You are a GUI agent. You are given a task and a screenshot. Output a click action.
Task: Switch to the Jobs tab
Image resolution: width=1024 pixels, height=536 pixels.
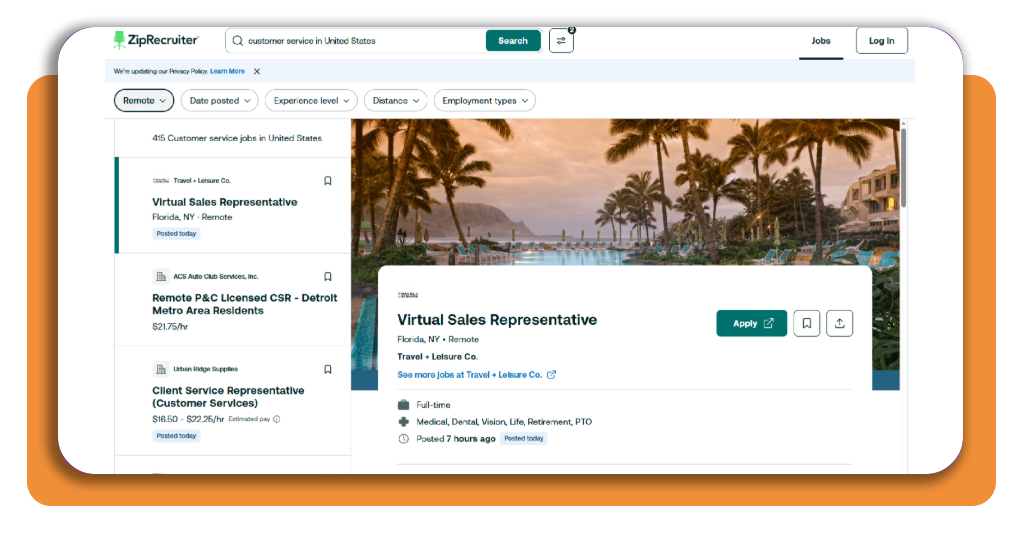(x=821, y=40)
